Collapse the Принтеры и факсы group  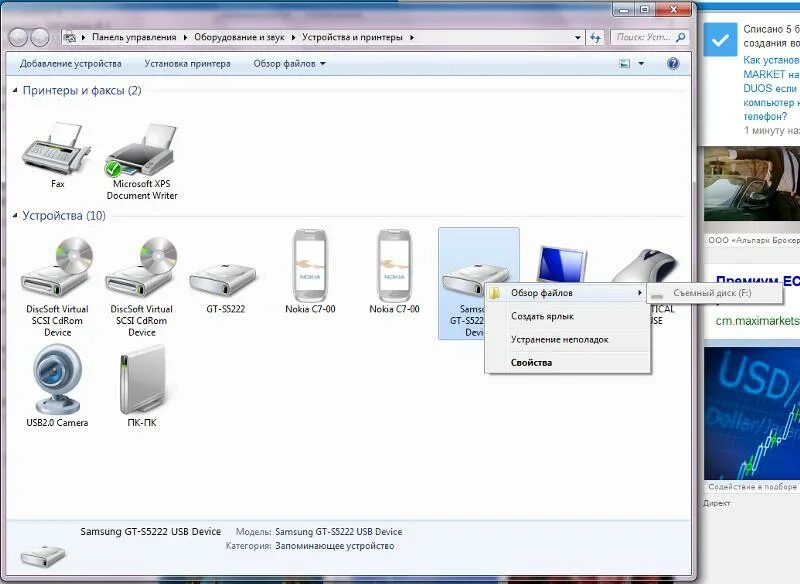tap(15, 90)
